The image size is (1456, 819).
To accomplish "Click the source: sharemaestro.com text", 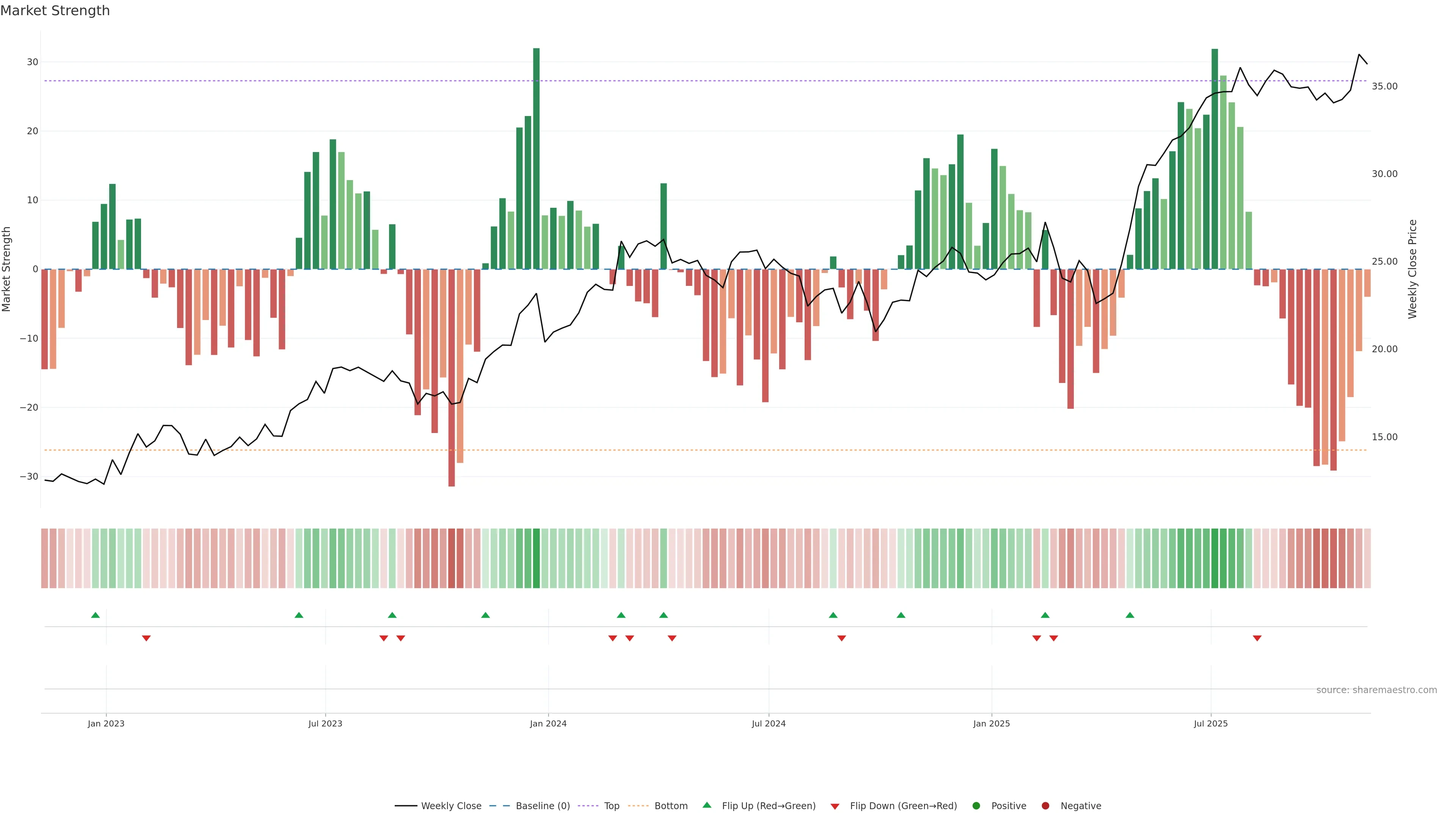I will click(x=1376, y=690).
